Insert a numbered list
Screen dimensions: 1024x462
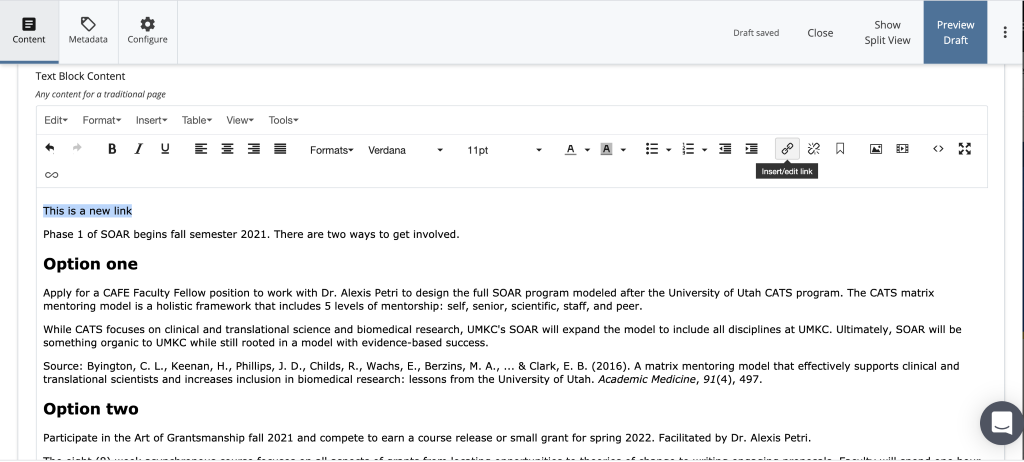pos(688,149)
